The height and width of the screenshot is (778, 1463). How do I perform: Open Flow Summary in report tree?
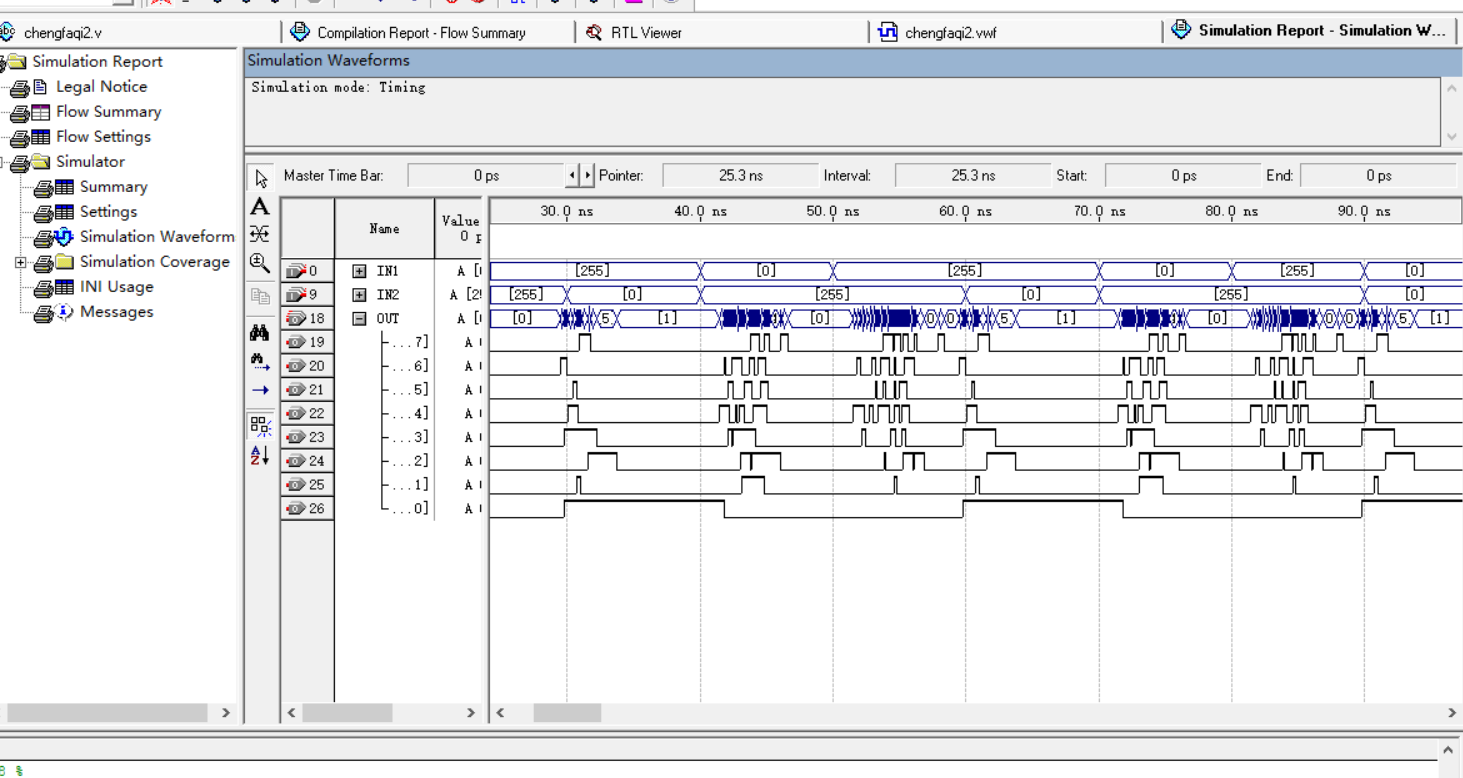pos(108,112)
